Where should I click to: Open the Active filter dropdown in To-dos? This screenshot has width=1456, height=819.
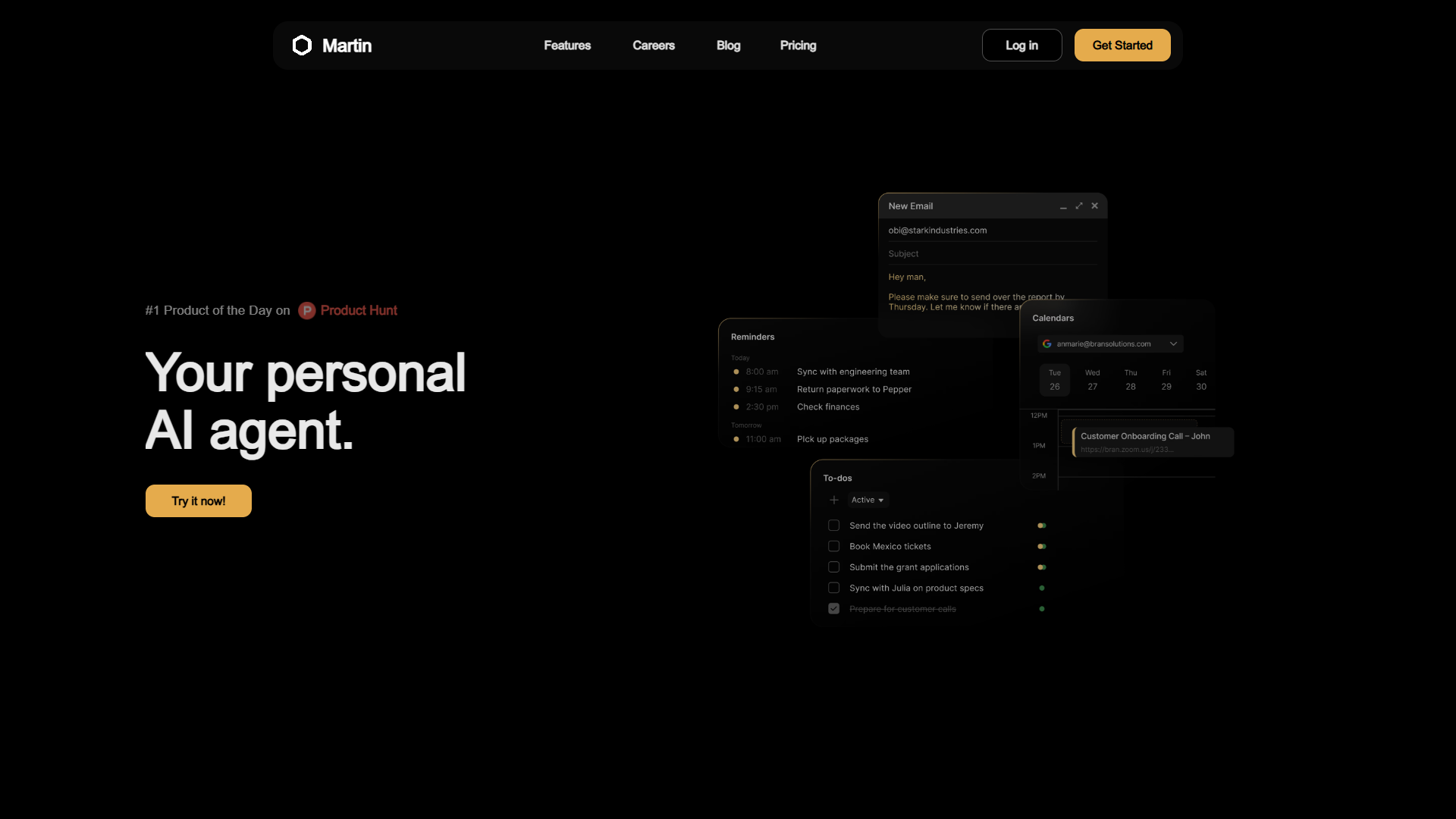point(868,500)
